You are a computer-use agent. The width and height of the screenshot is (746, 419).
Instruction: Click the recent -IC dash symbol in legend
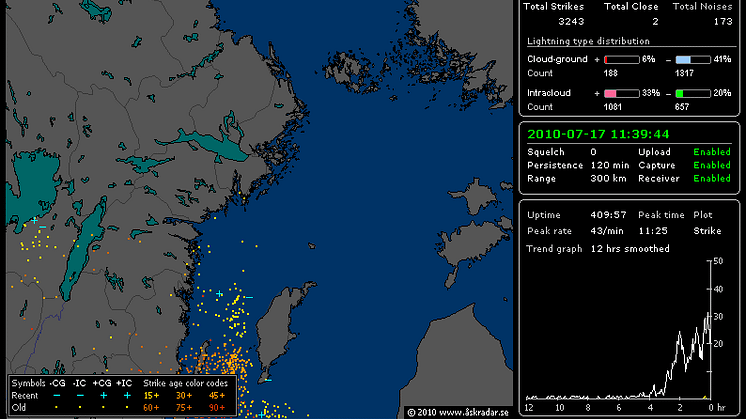[81, 395]
